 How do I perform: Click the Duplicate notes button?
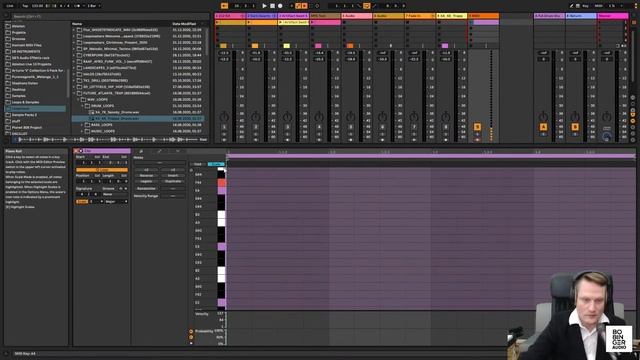[173, 181]
